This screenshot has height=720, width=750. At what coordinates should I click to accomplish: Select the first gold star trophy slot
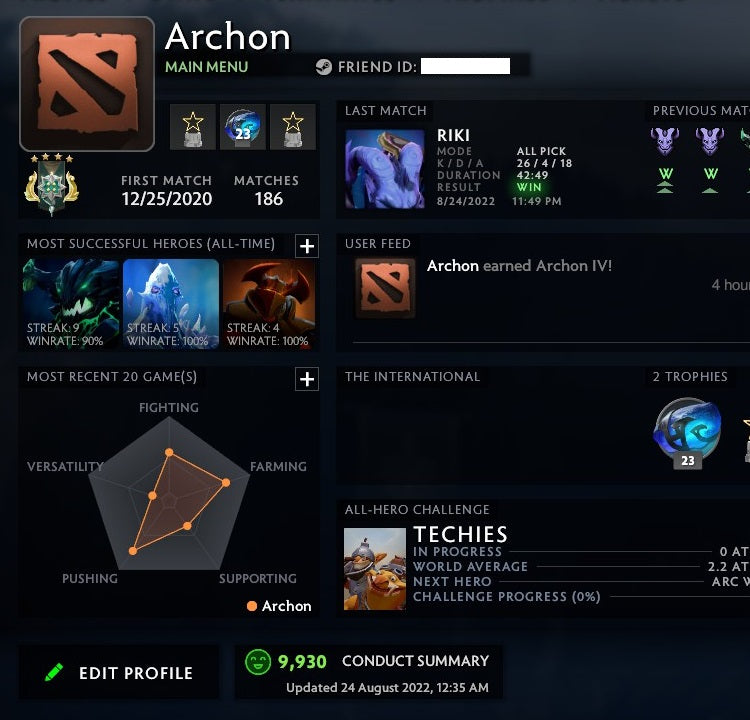pos(193,127)
